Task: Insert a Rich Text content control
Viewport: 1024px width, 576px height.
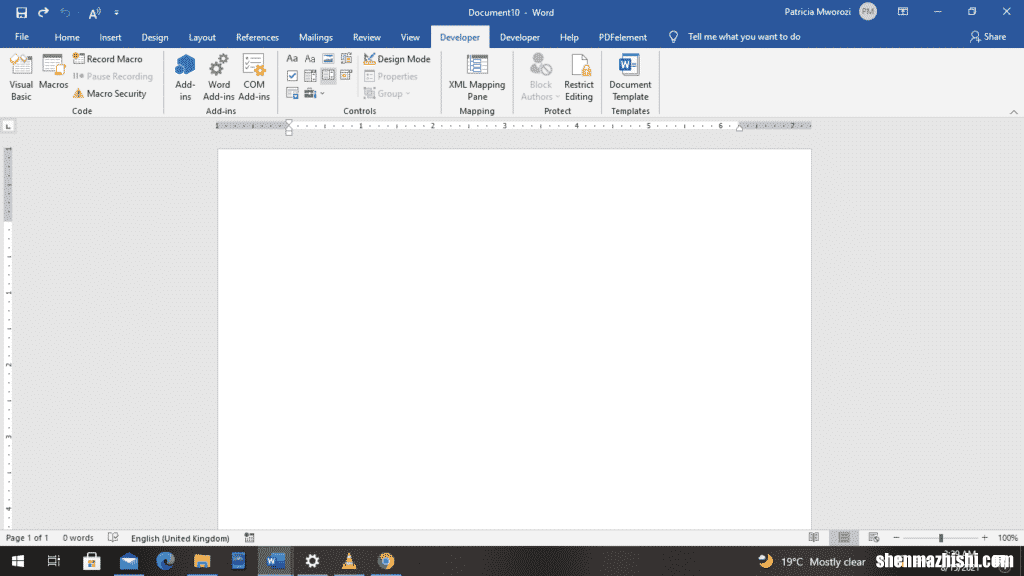Action: pyautogui.click(x=292, y=59)
